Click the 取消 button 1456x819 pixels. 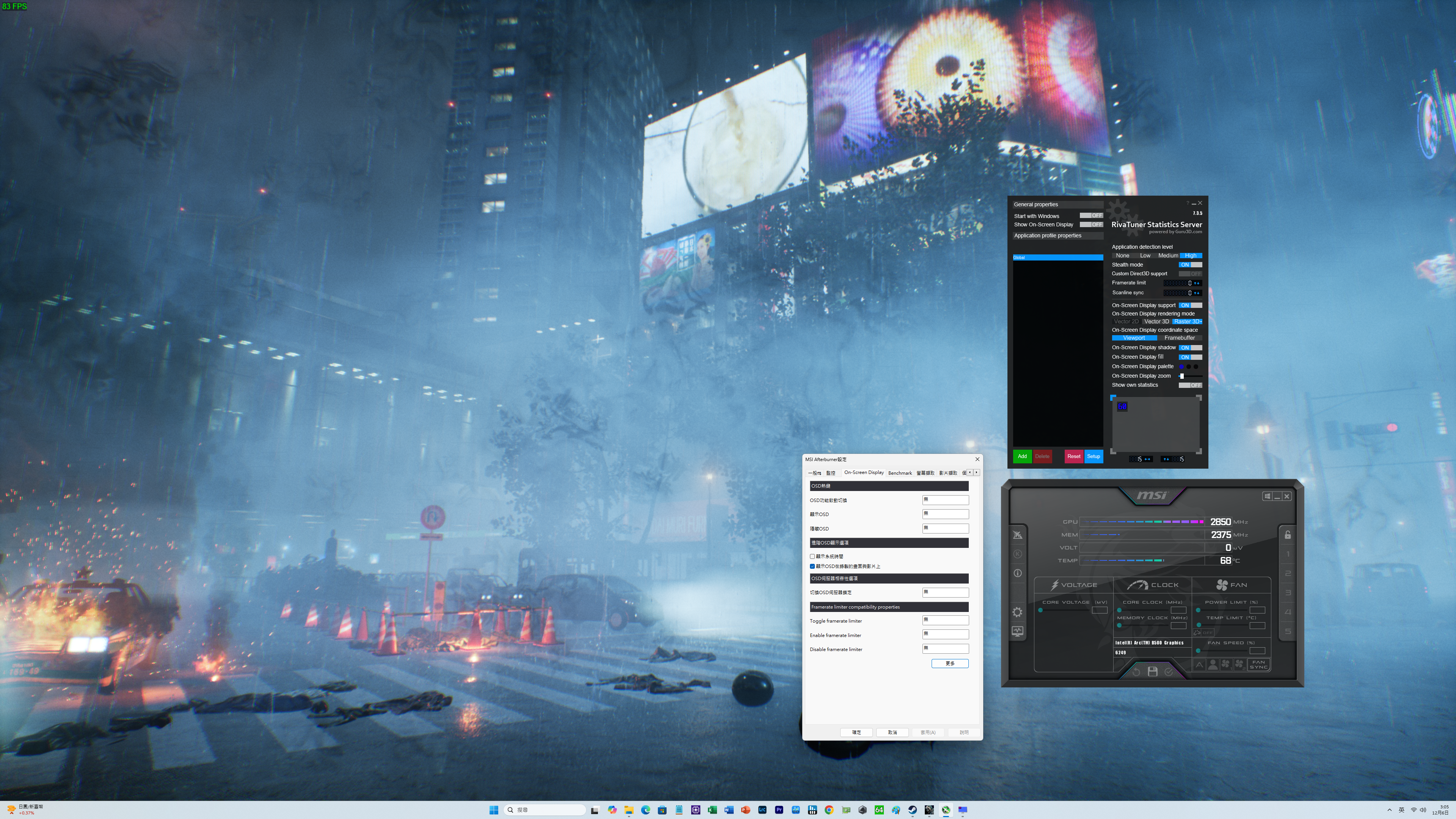pyautogui.click(x=892, y=733)
